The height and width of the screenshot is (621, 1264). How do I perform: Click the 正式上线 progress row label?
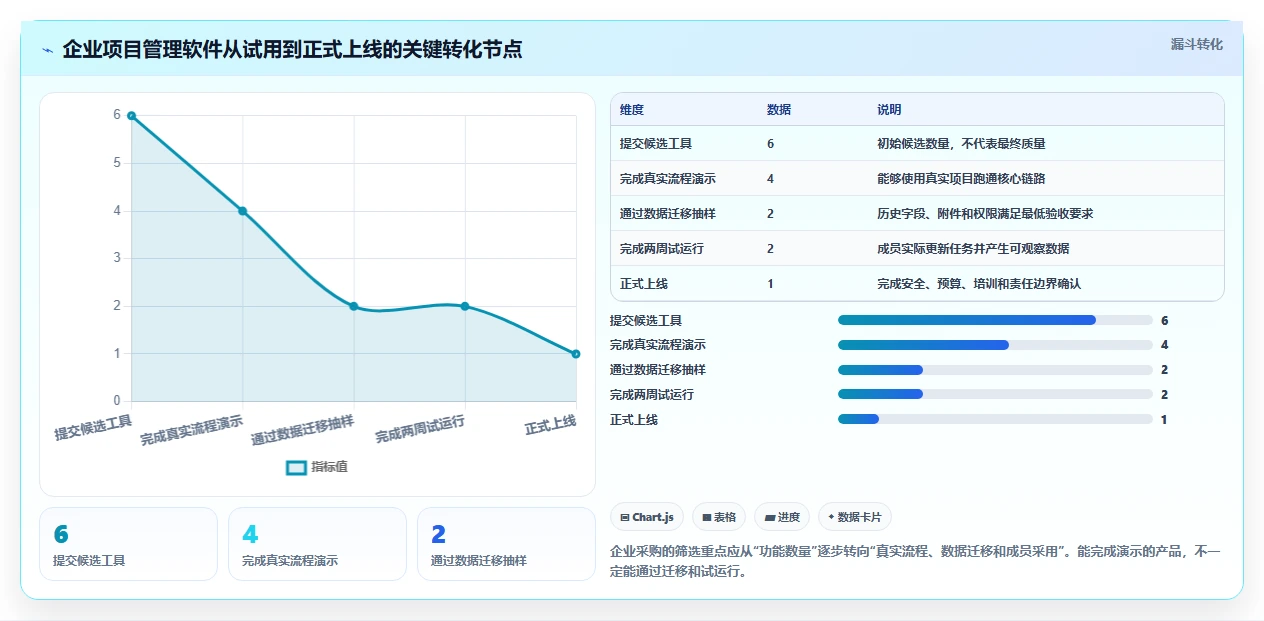(x=634, y=420)
